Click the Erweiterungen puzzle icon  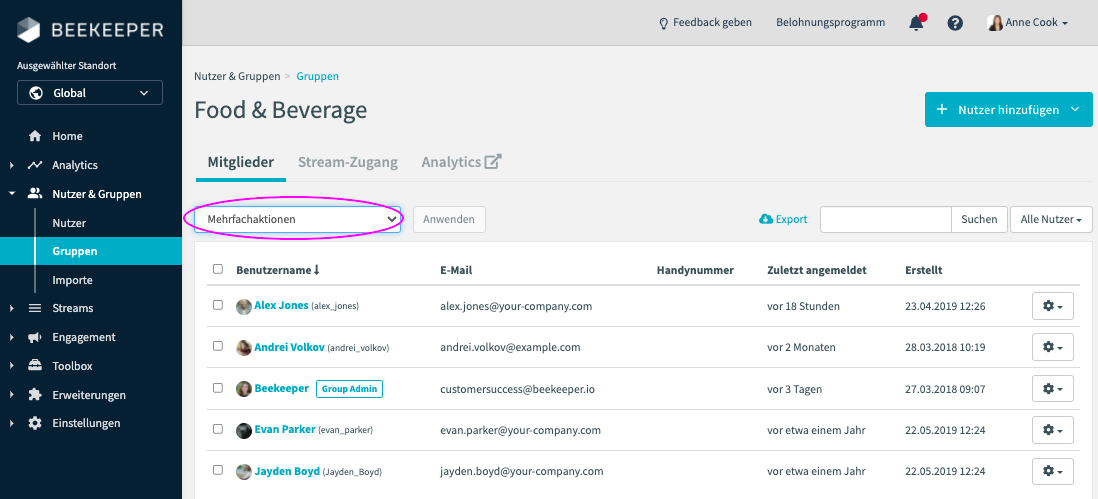click(x=35, y=395)
